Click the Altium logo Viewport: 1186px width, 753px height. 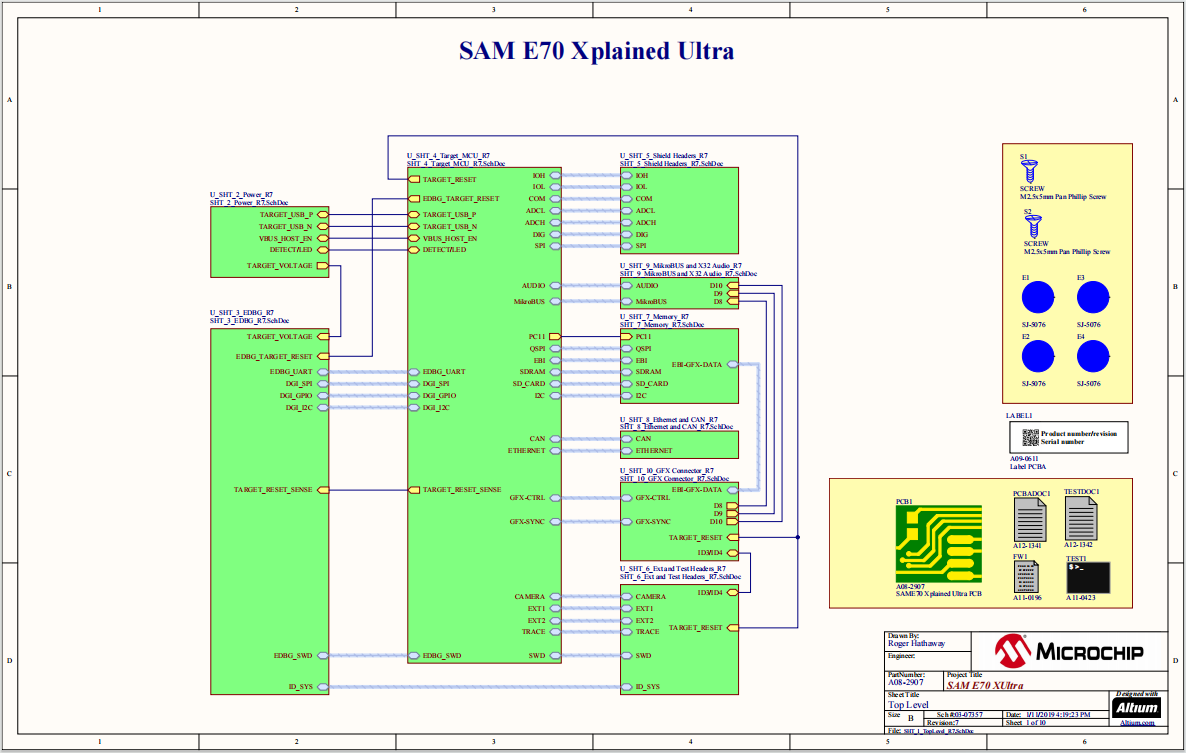coord(1136,706)
